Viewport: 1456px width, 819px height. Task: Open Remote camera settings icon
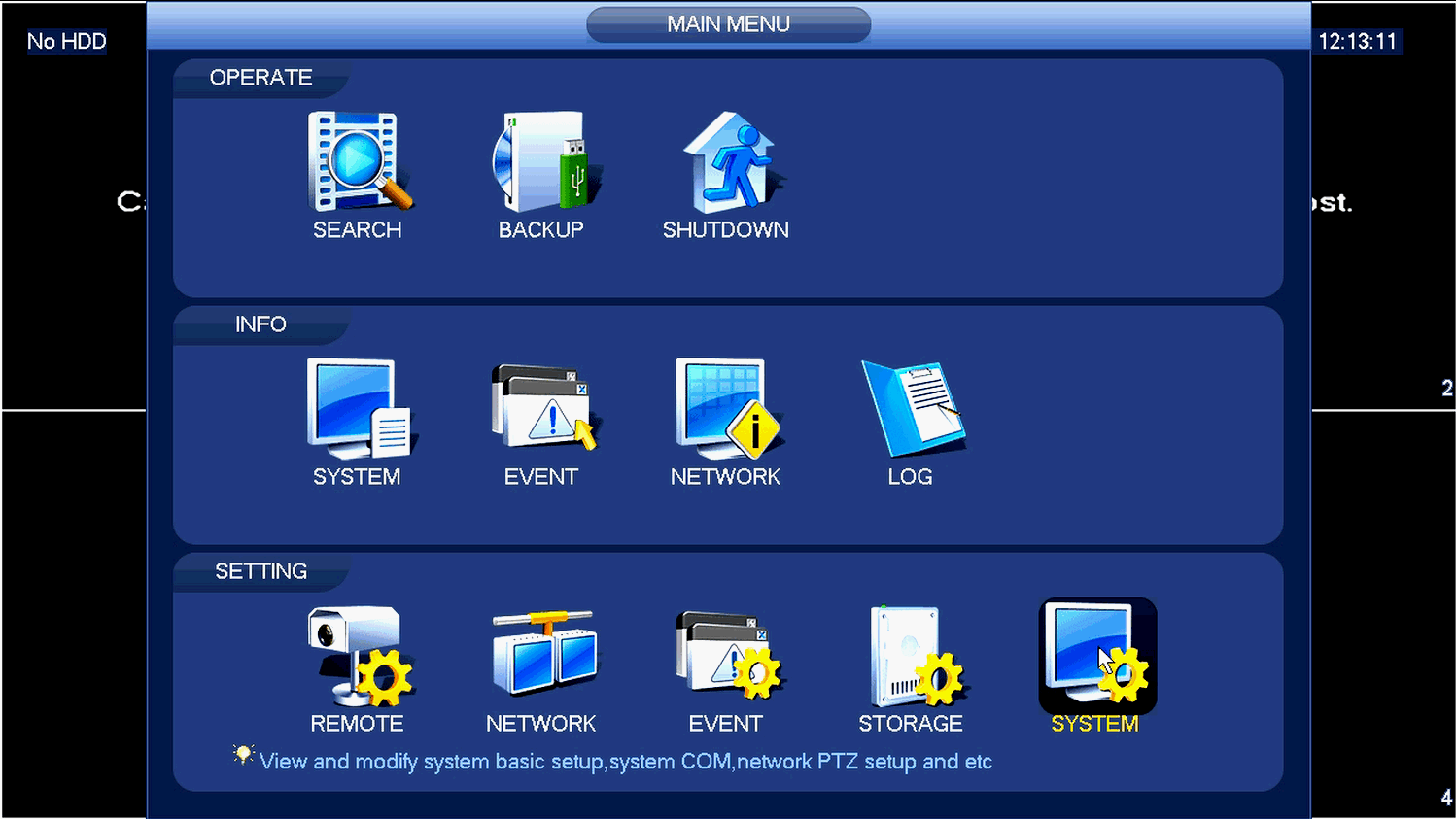[x=360, y=656]
